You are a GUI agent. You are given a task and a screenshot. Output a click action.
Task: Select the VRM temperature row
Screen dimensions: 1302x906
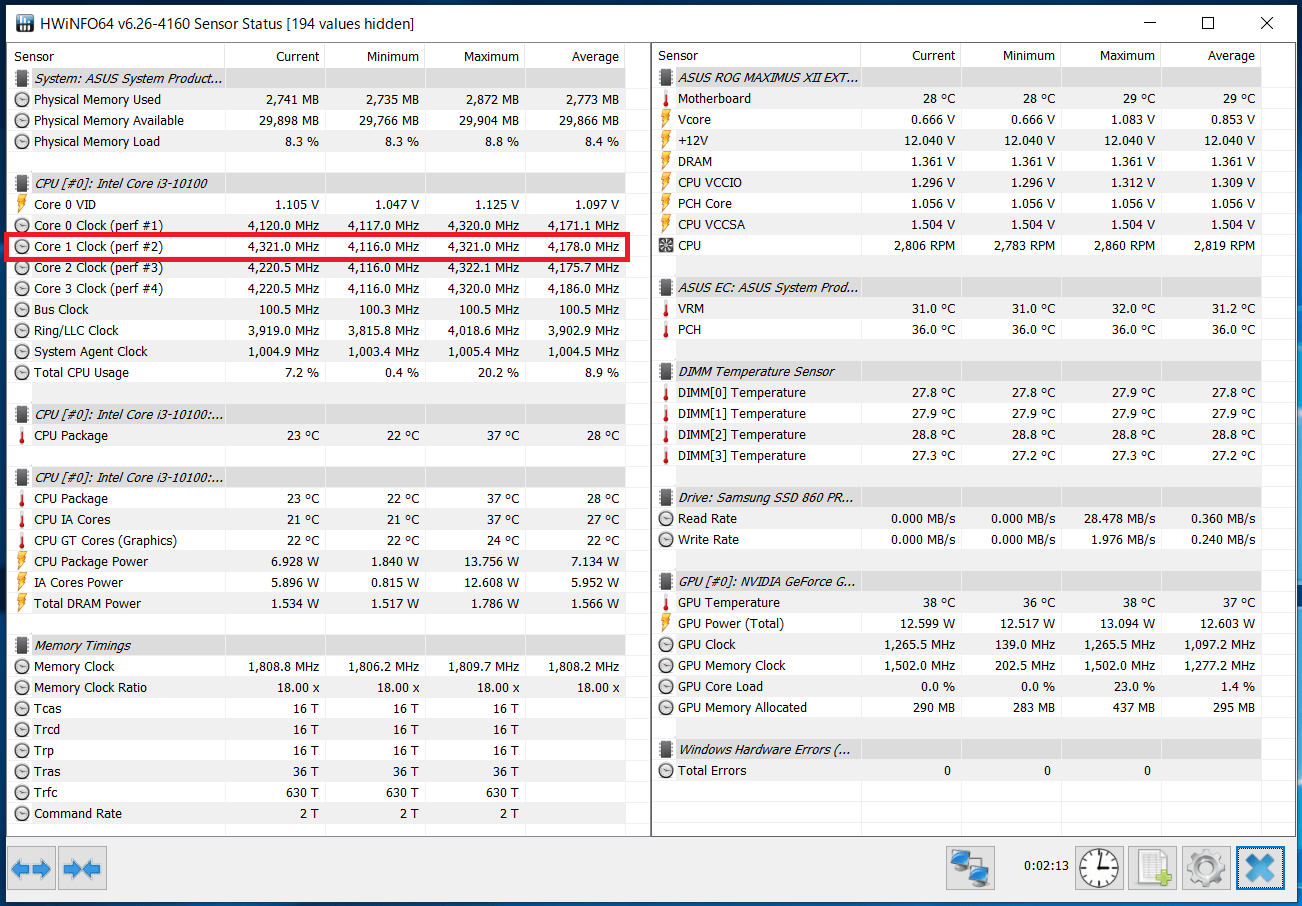point(957,308)
